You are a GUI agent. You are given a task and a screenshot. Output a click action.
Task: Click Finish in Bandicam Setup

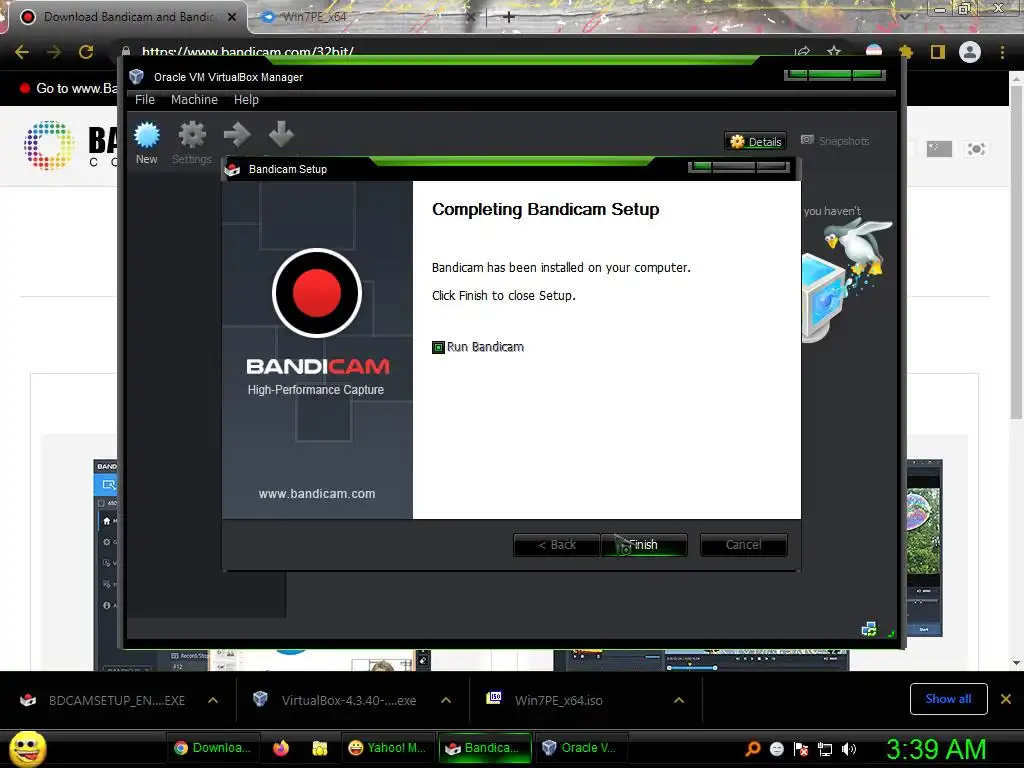[643, 545]
